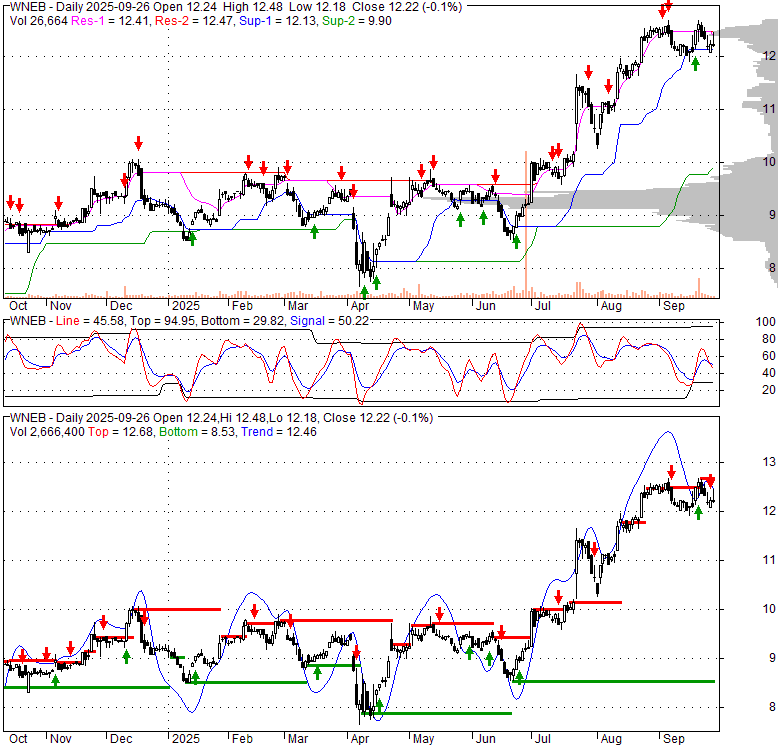Screen dimensions: 780x745
Task: Click the '100' level on oscillator scale
Action: pos(766,322)
